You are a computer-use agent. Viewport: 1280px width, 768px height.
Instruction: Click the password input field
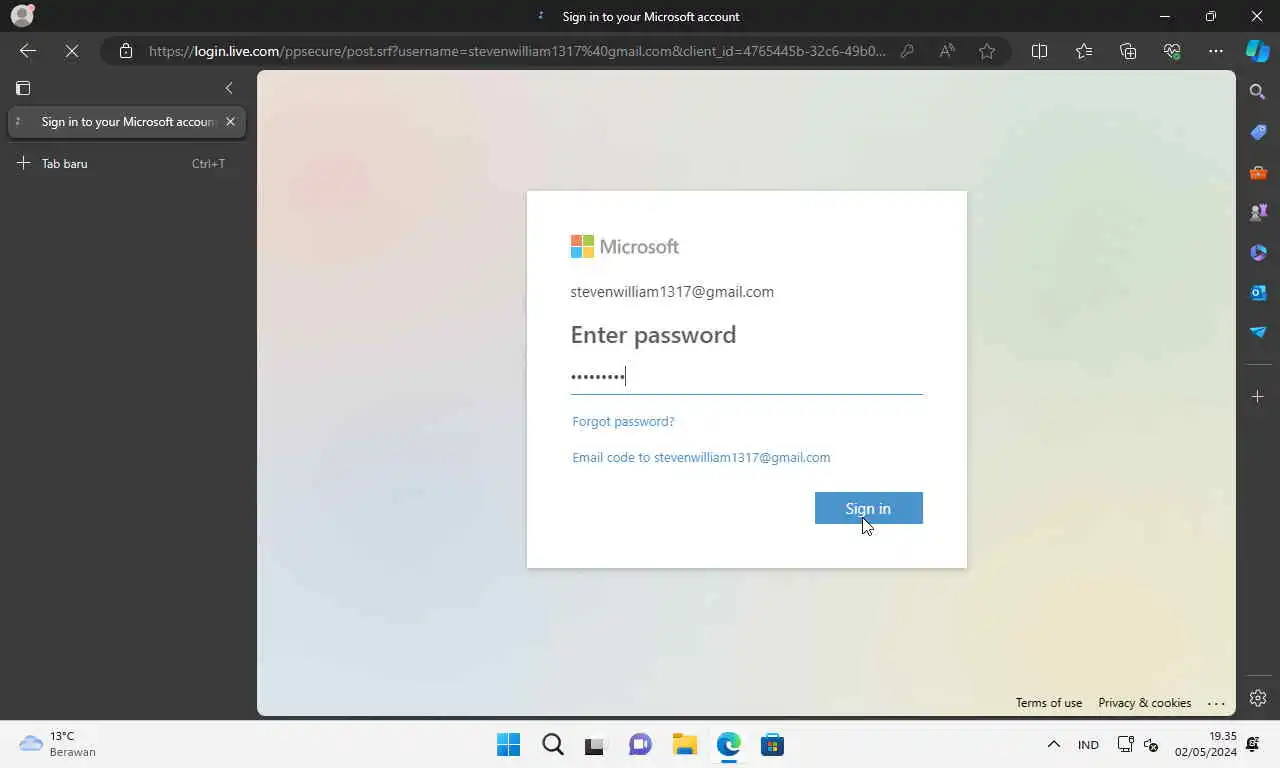click(746, 377)
